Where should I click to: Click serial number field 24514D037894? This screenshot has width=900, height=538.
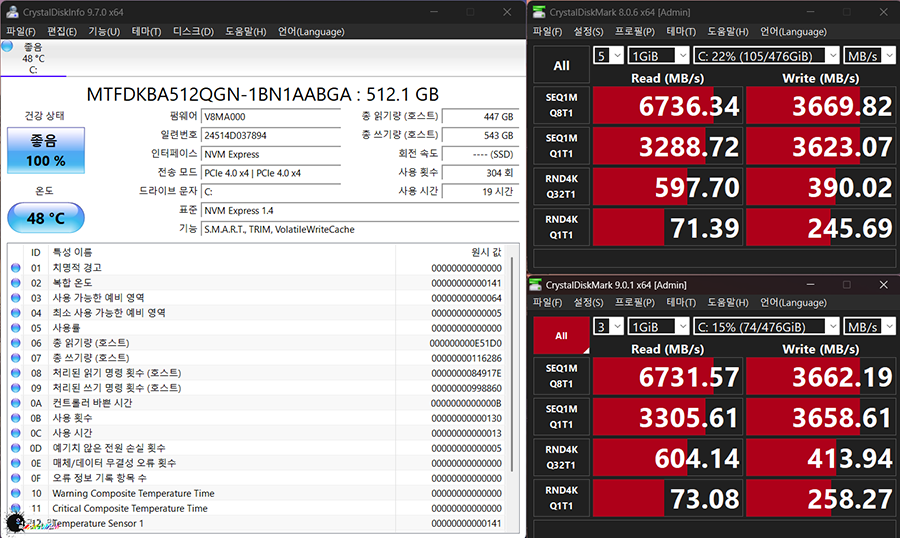[x=271, y=136]
